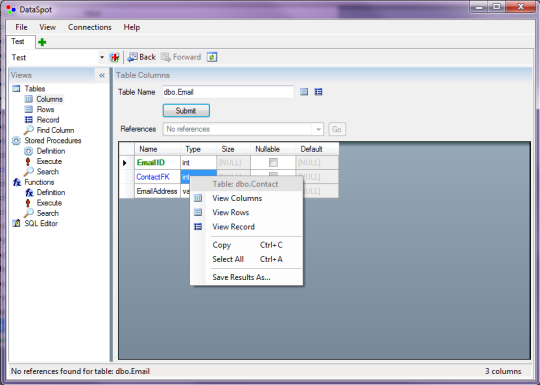Click the Go button beside References

tap(336, 129)
